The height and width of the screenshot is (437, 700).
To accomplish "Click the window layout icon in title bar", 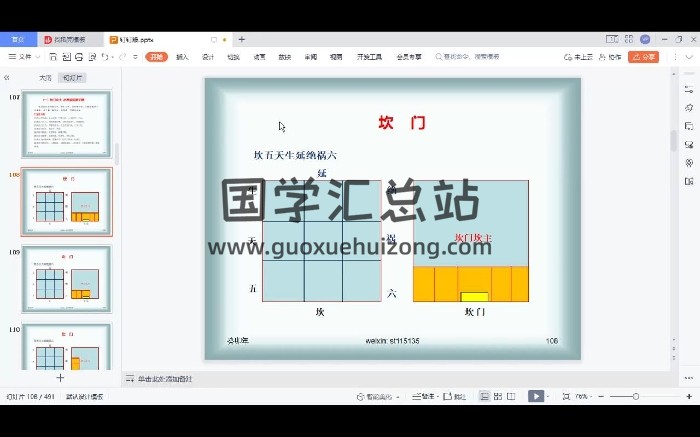I will pos(612,39).
